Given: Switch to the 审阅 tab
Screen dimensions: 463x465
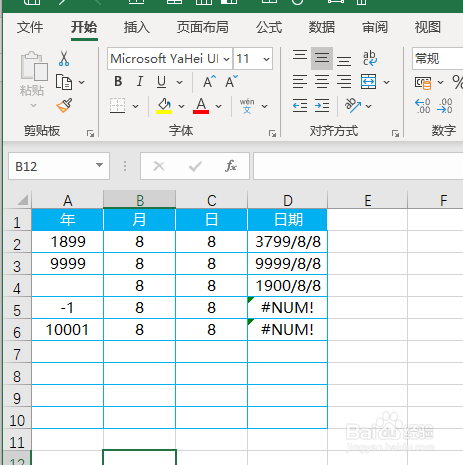Looking at the screenshot, I should point(375,27).
